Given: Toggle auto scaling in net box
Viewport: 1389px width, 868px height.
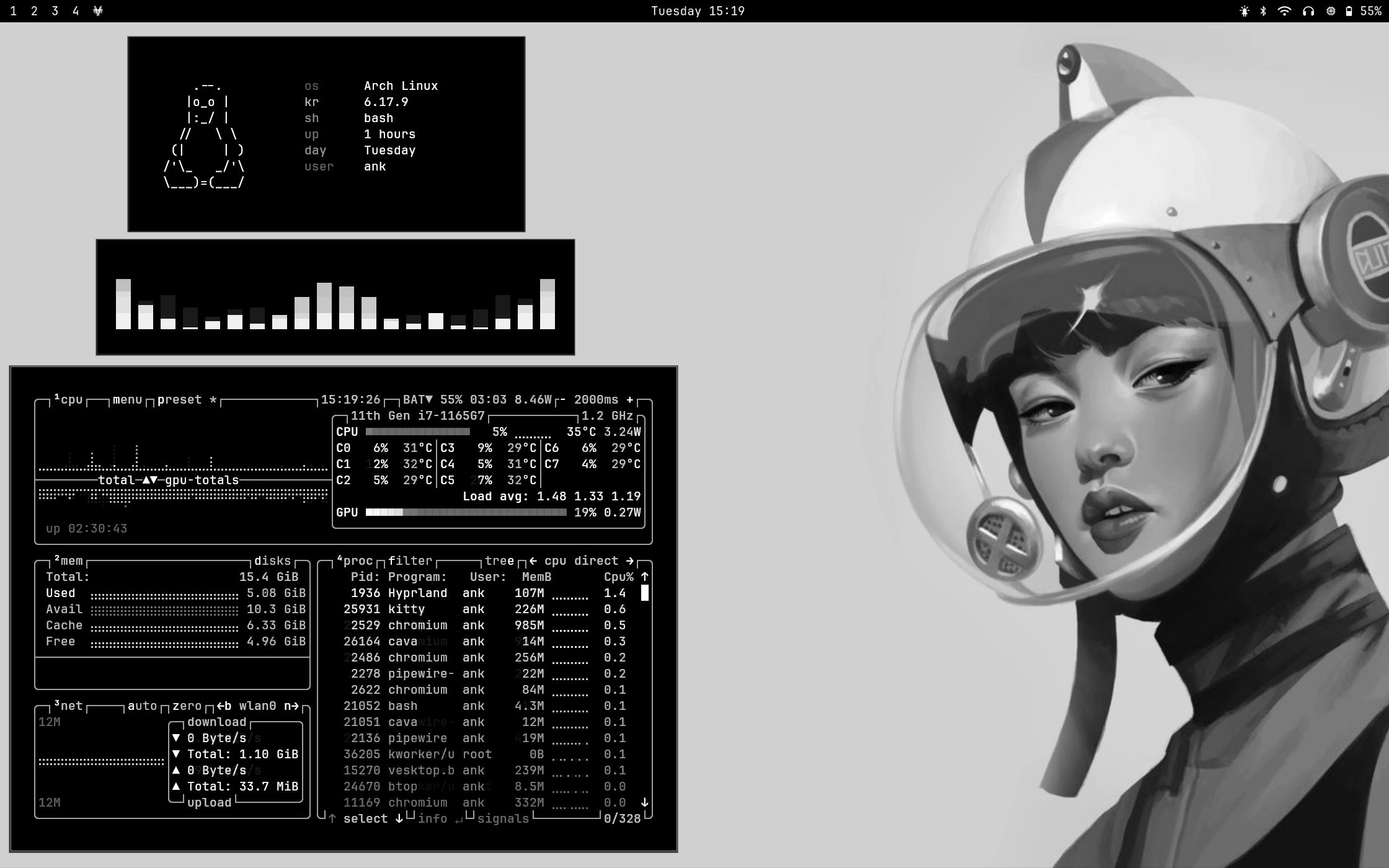Looking at the screenshot, I should pos(142,706).
